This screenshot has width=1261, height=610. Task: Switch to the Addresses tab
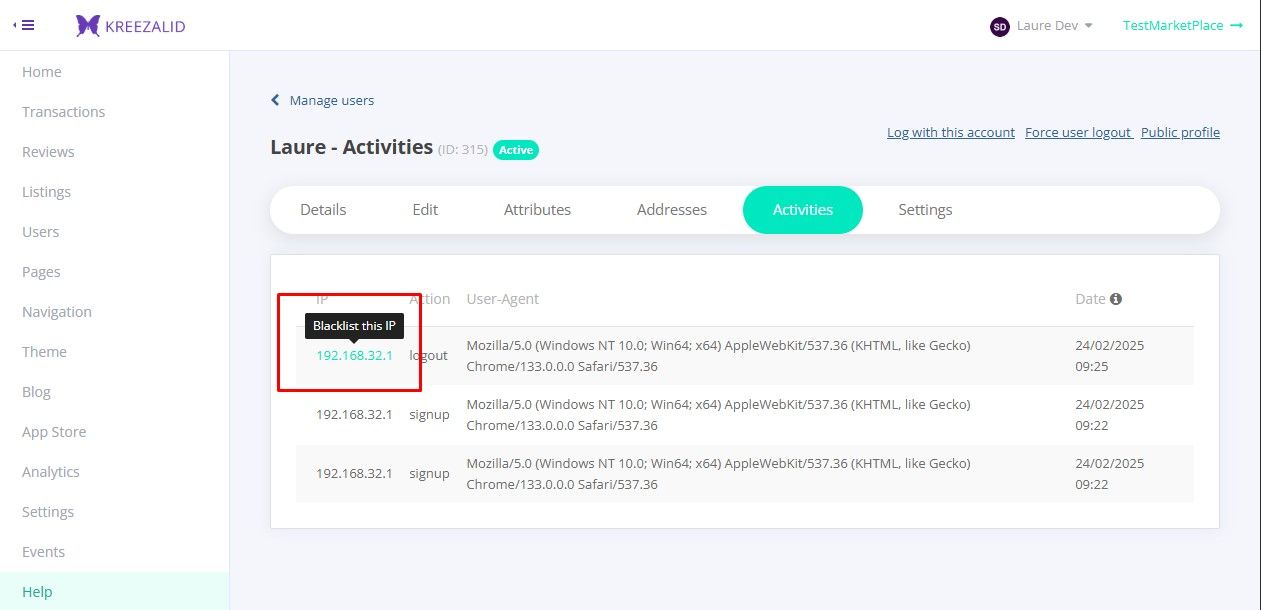pyautogui.click(x=672, y=210)
